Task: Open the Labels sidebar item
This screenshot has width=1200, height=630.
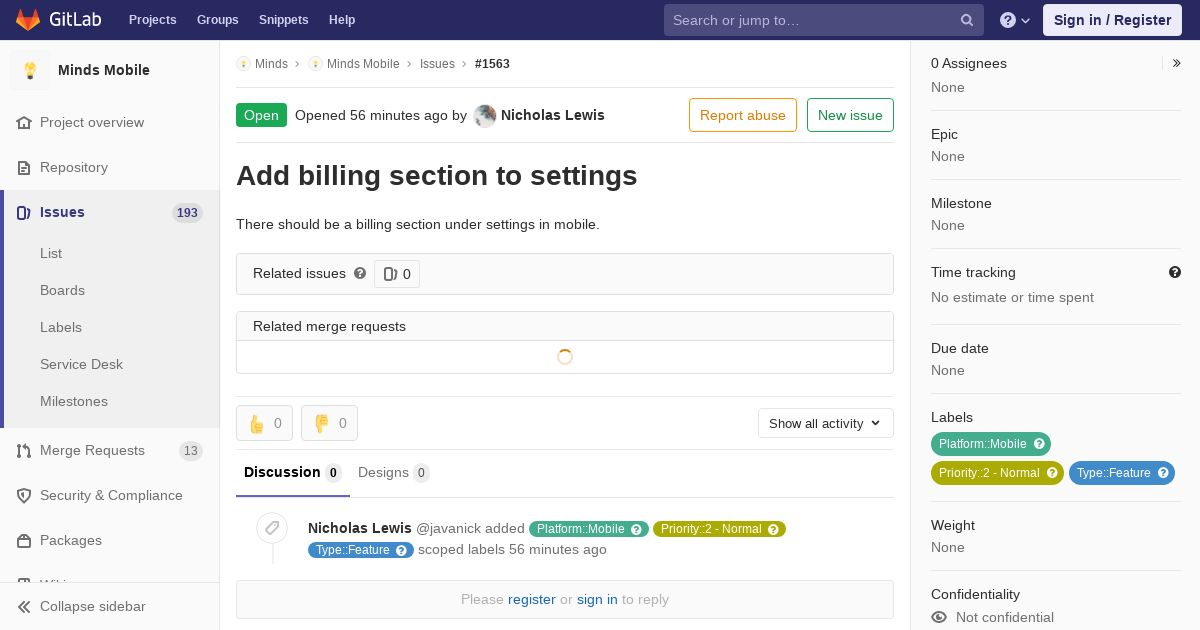Action: [x=61, y=328]
